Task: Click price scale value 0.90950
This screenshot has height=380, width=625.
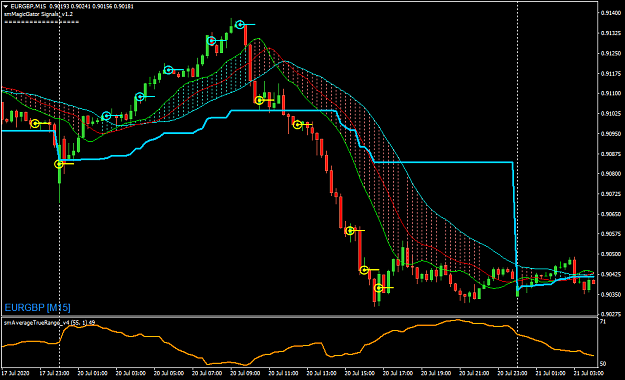Action: pos(611,134)
